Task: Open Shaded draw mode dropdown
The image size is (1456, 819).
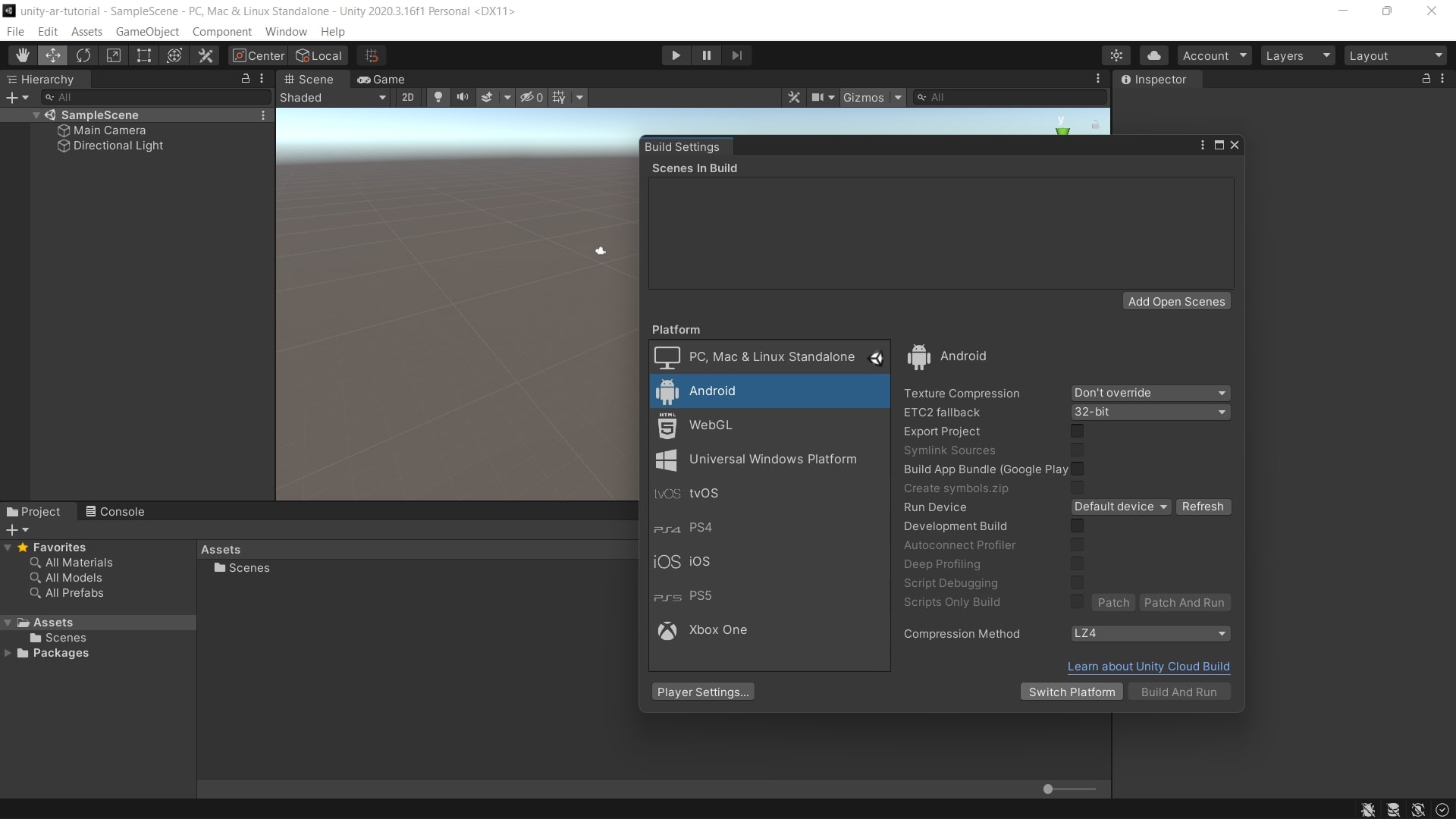Action: pyautogui.click(x=333, y=97)
